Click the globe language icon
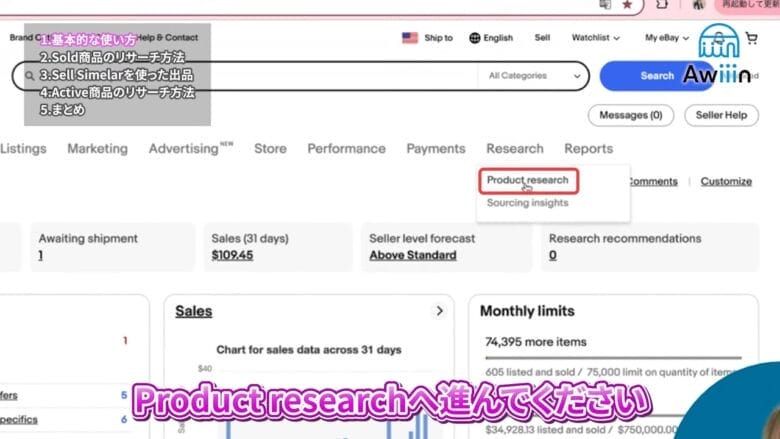780x439 pixels. [x=475, y=38]
